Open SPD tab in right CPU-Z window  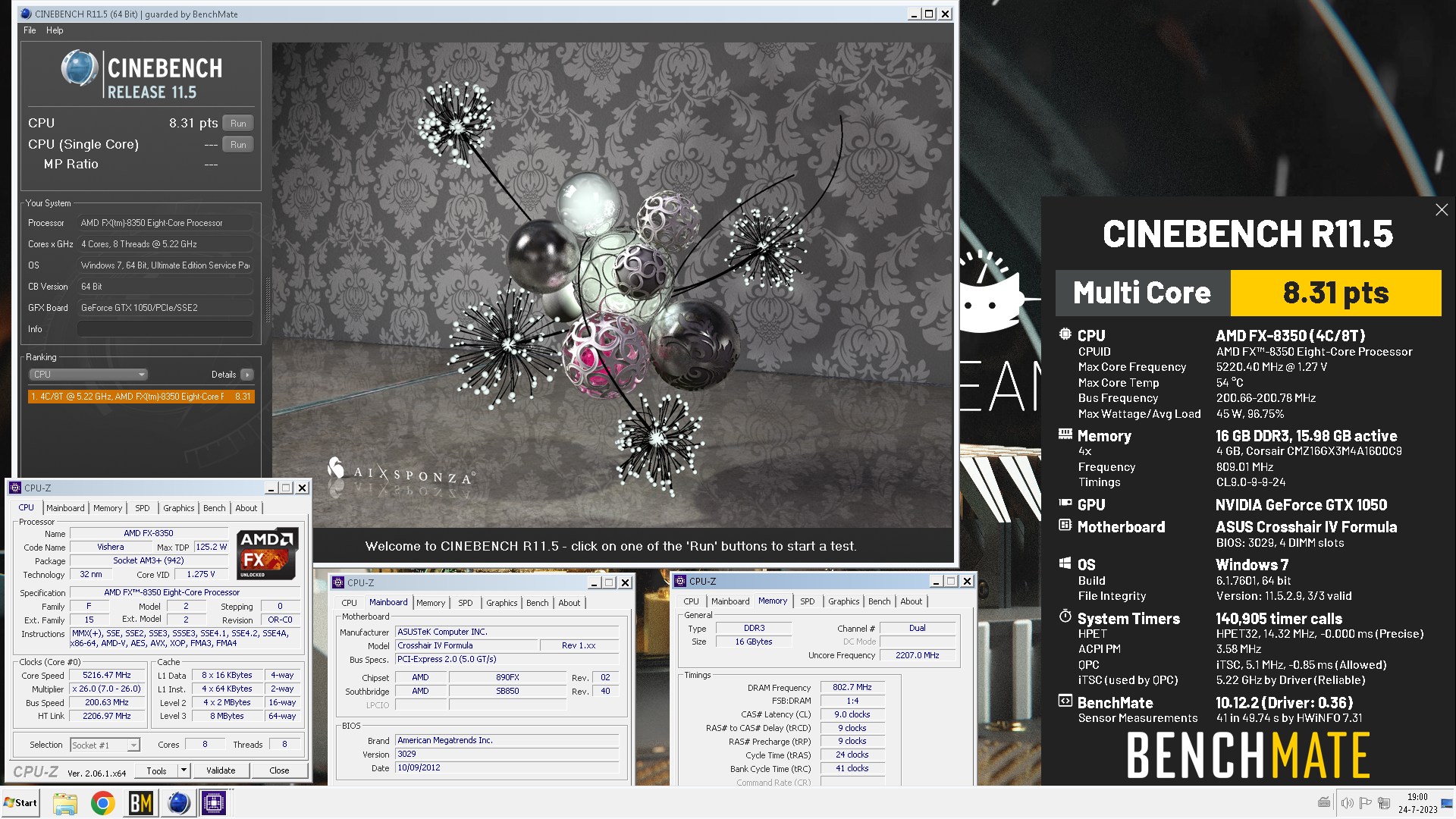click(x=808, y=601)
